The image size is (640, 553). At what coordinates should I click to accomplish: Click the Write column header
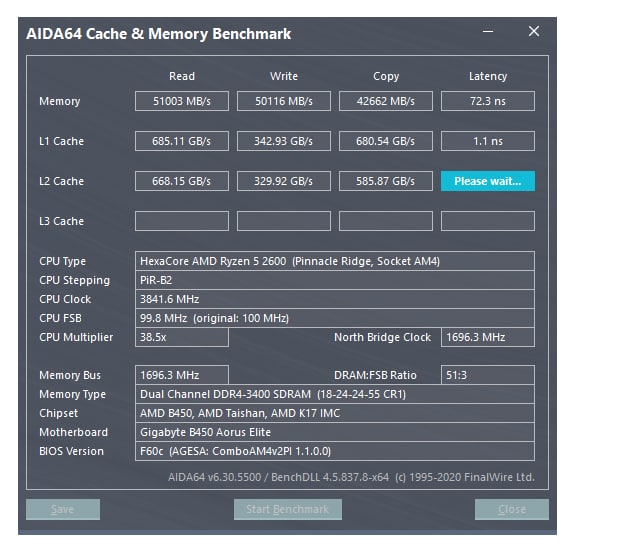point(284,76)
